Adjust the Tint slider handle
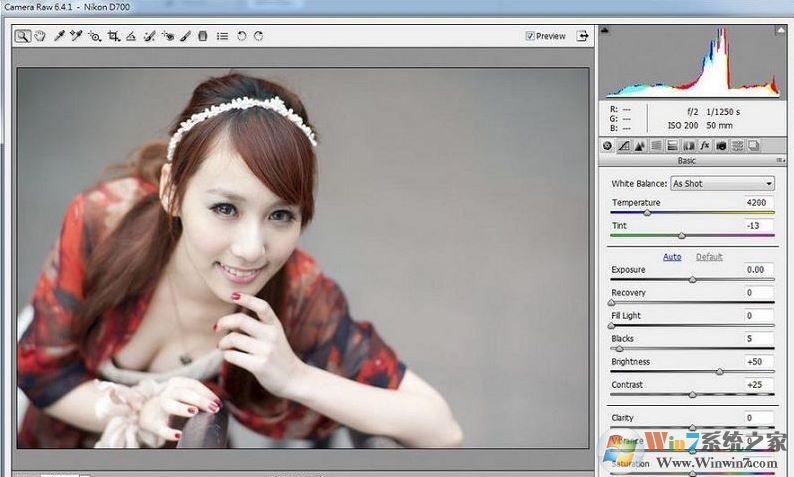794x477 pixels. [x=682, y=235]
